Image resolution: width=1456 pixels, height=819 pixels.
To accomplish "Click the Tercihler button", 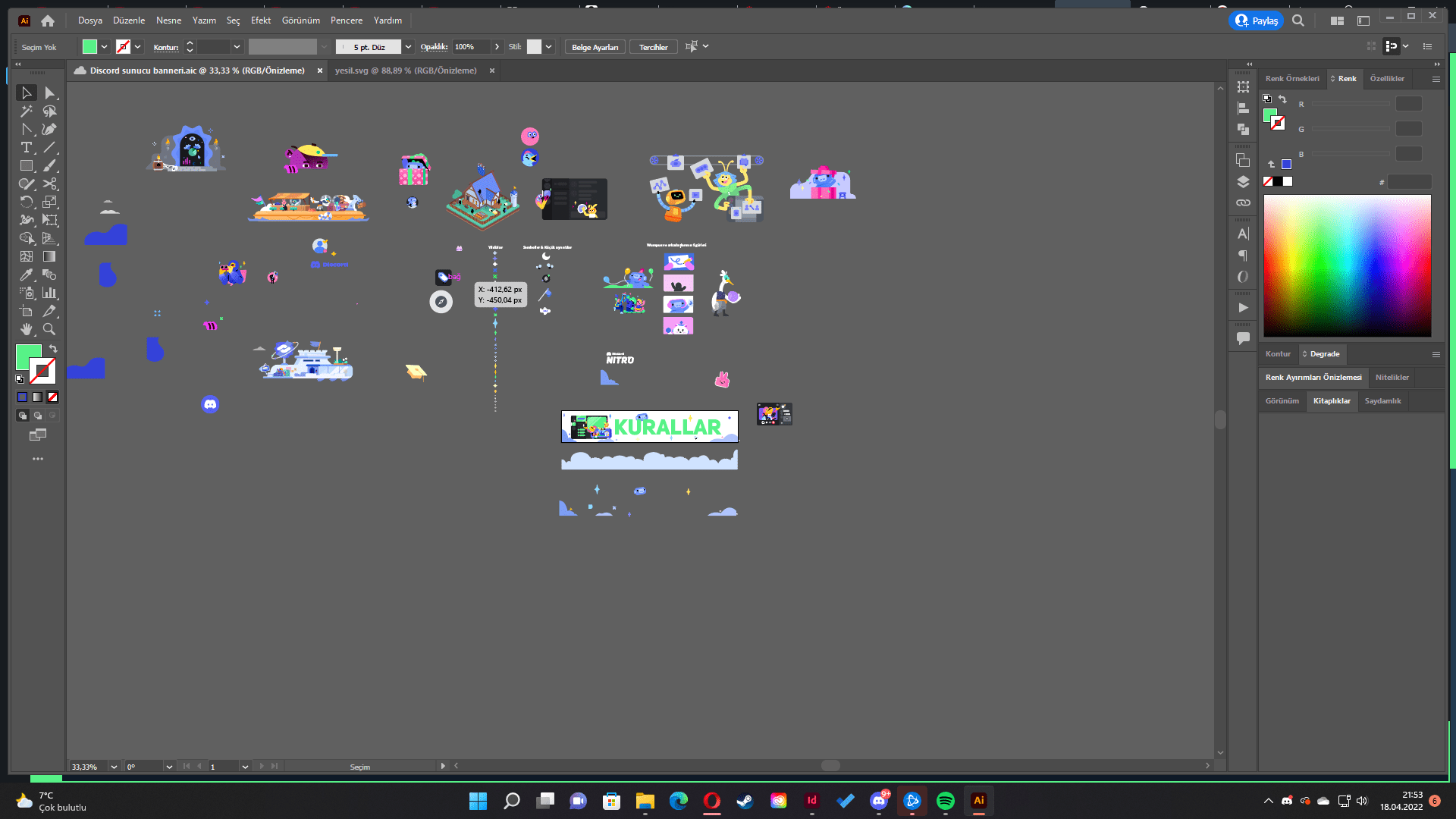I will point(654,47).
